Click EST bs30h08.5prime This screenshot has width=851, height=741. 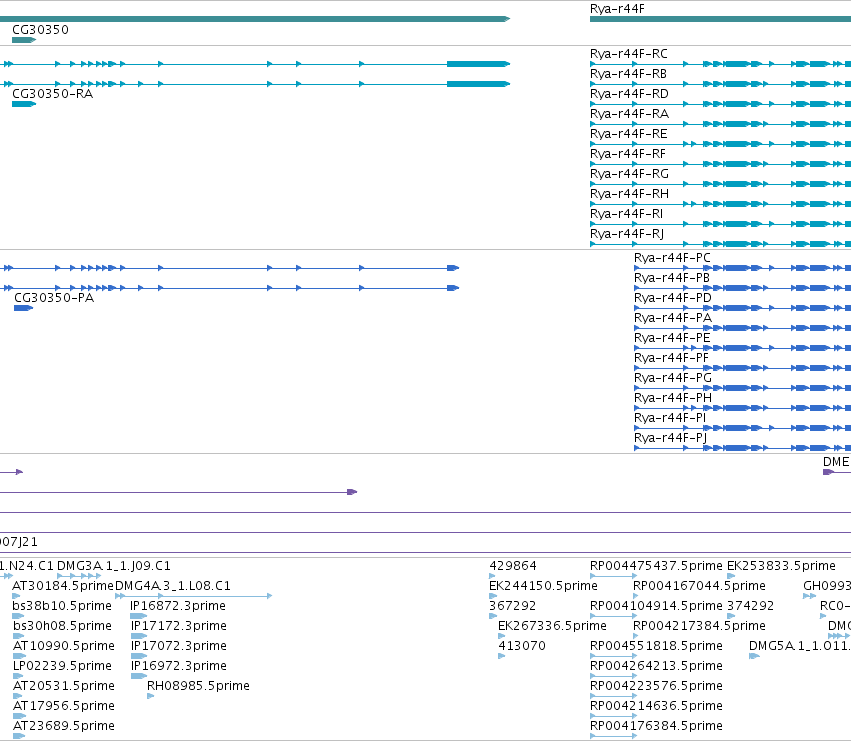click(62, 626)
